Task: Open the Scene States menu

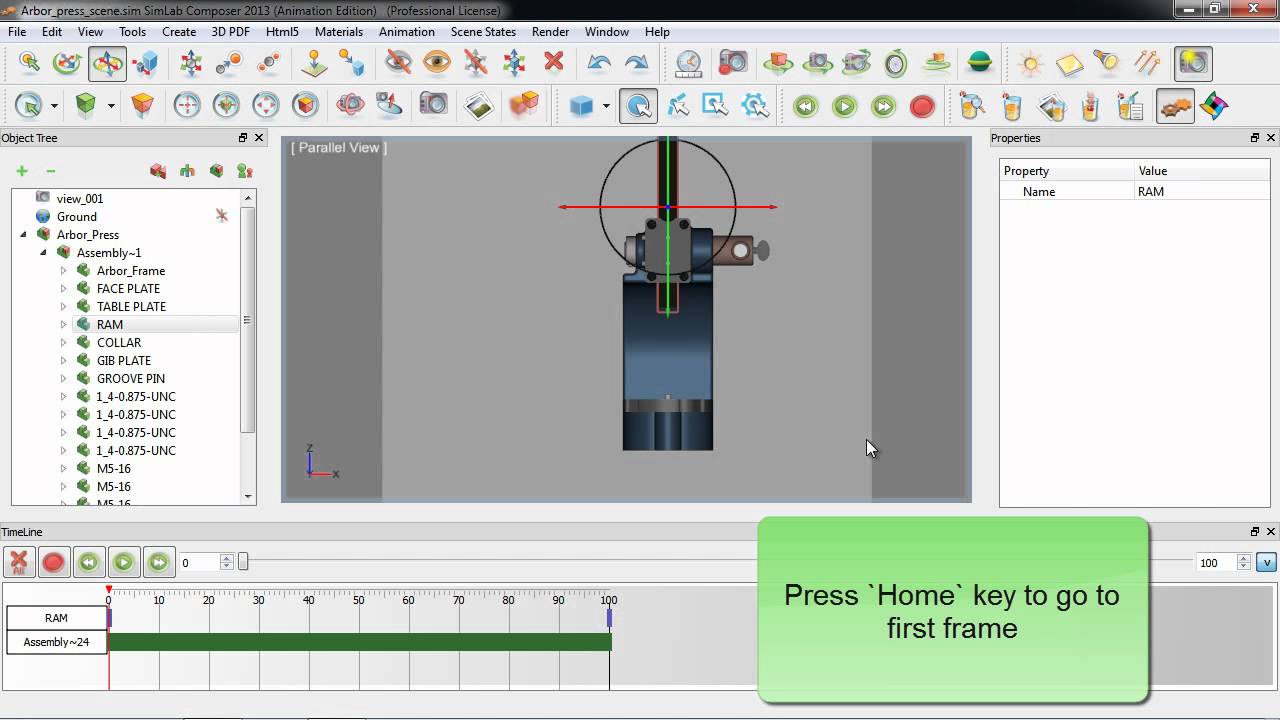Action: tap(483, 32)
